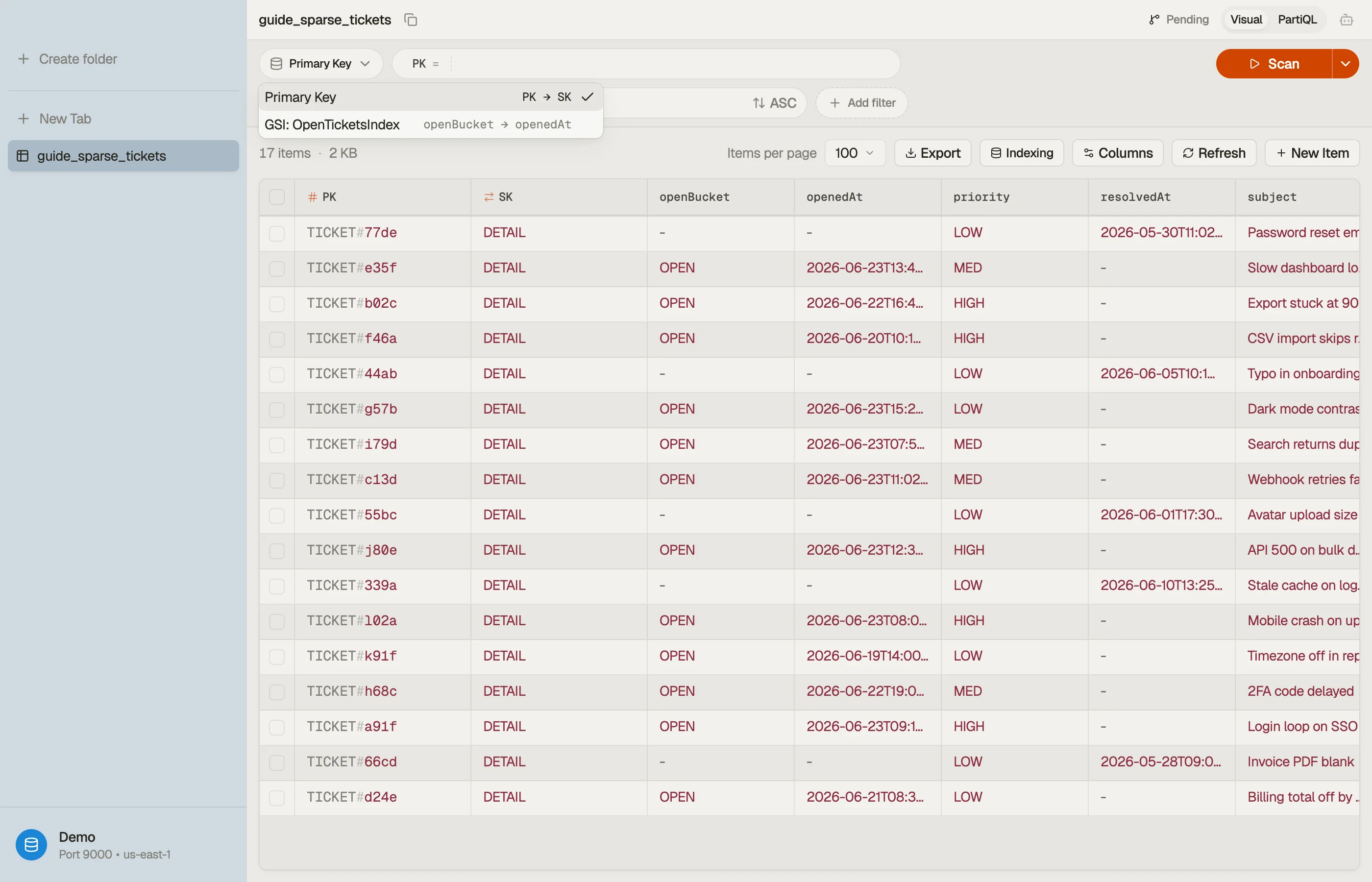The image size is (1372, 882).
Task: Click the plus icon beside New Tab
Action: coord(24,119)
